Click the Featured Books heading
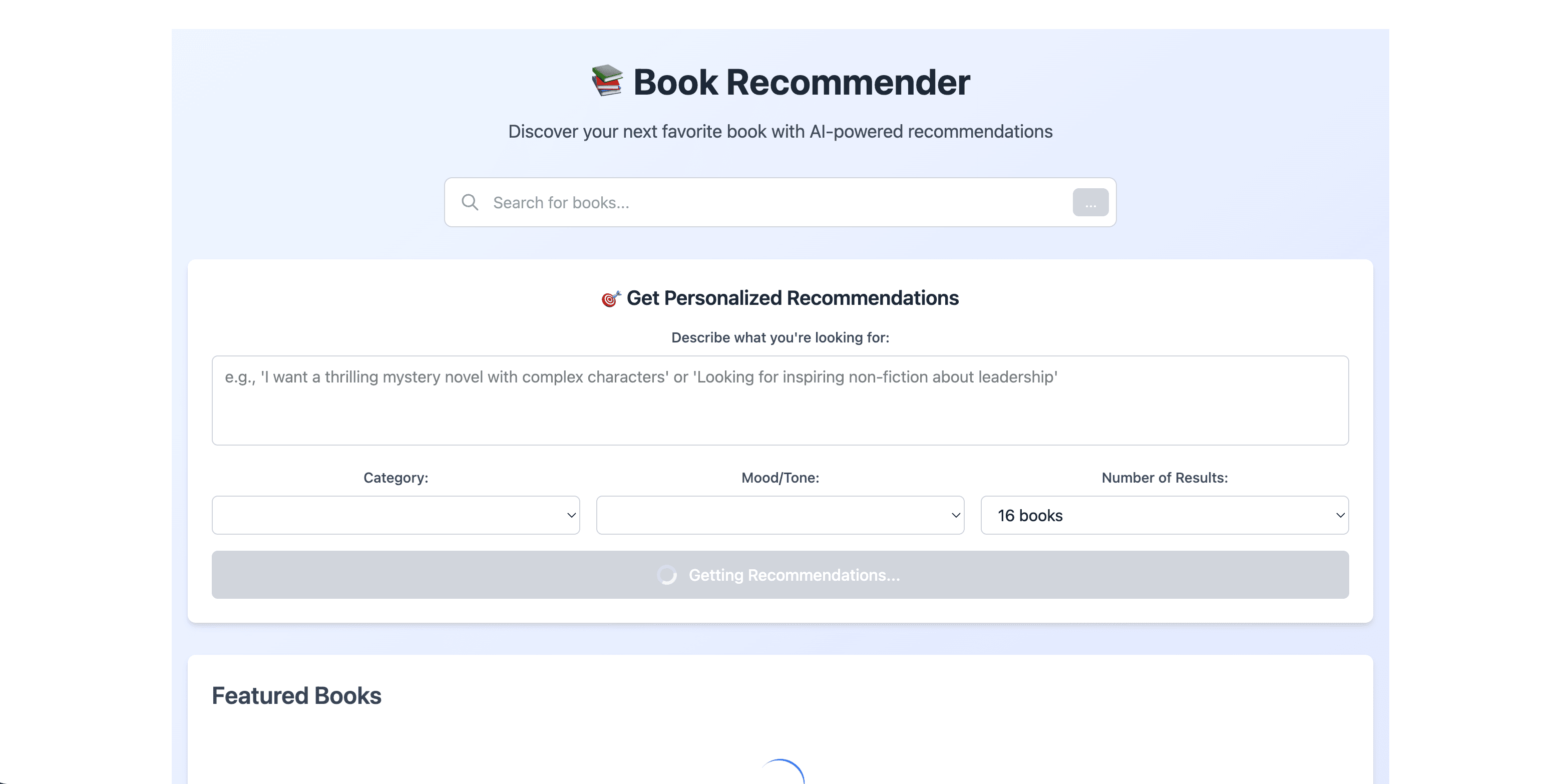 click(297, 695)
